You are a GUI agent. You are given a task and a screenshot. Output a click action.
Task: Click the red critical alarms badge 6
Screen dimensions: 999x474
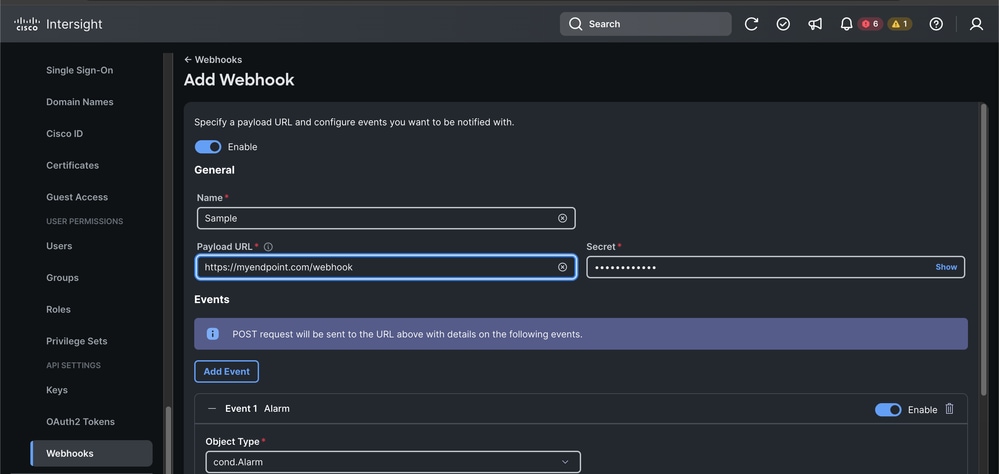click(x=870, y=24)
